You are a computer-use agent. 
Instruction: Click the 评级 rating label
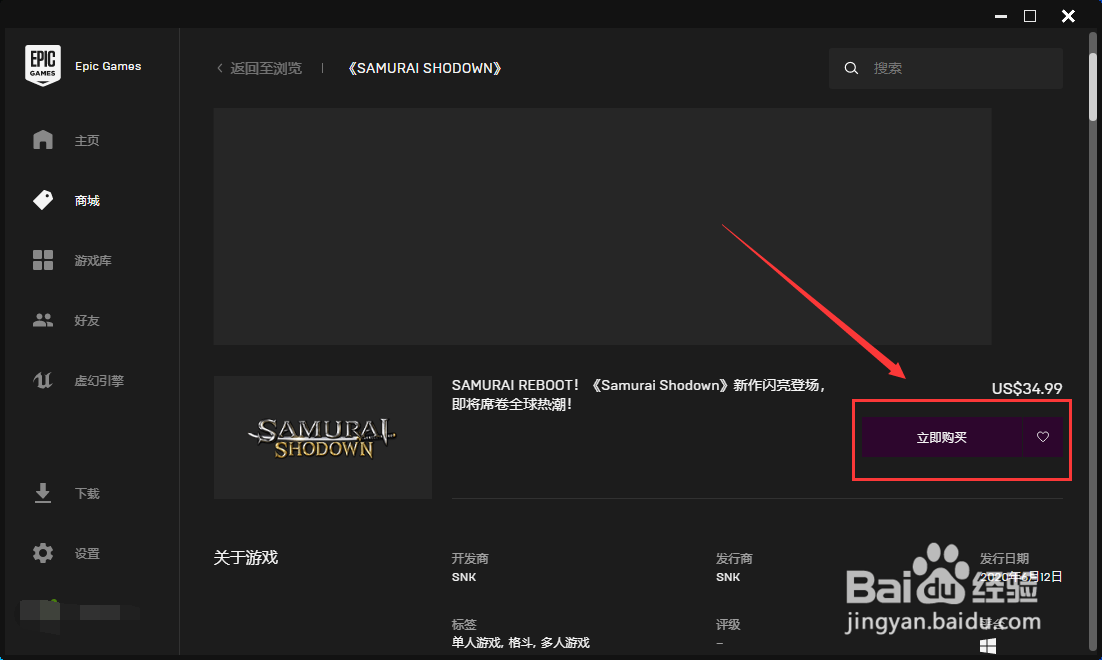pyautogui.click(x=728, y=624)
